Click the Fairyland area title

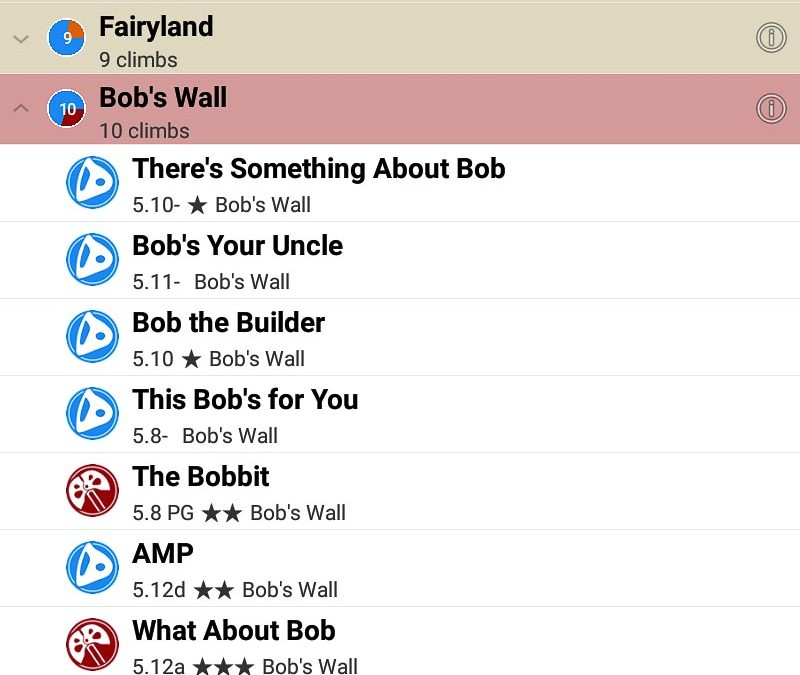click(156, 27)
